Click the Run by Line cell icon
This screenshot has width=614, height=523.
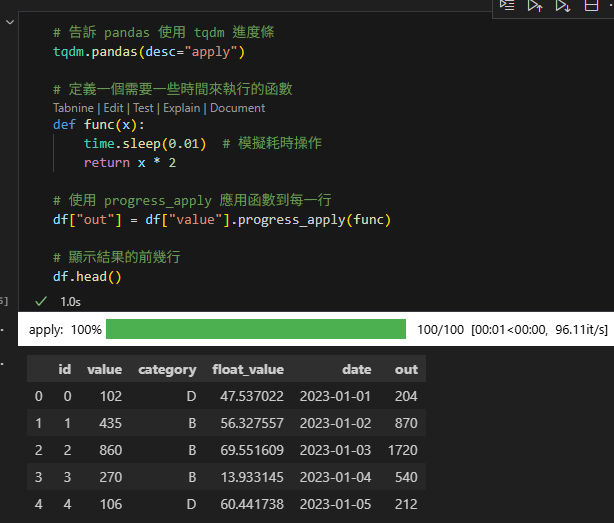click(507, 5)
